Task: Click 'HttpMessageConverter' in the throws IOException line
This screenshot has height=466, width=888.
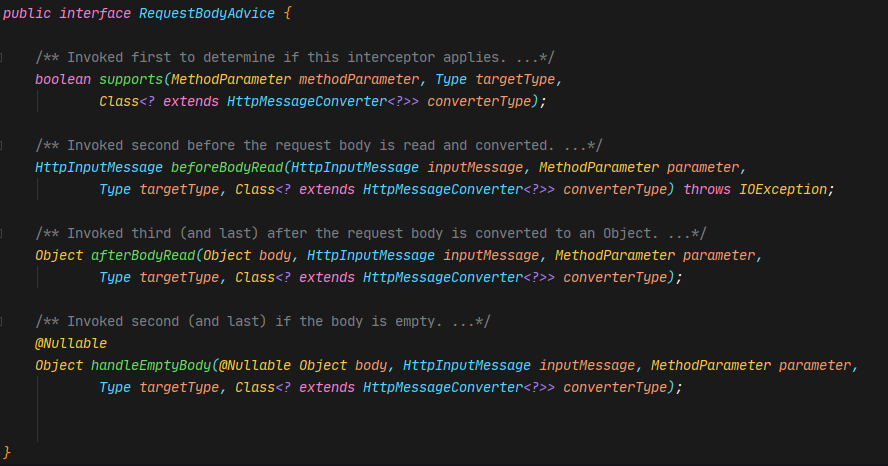Action: pos(443,190)
